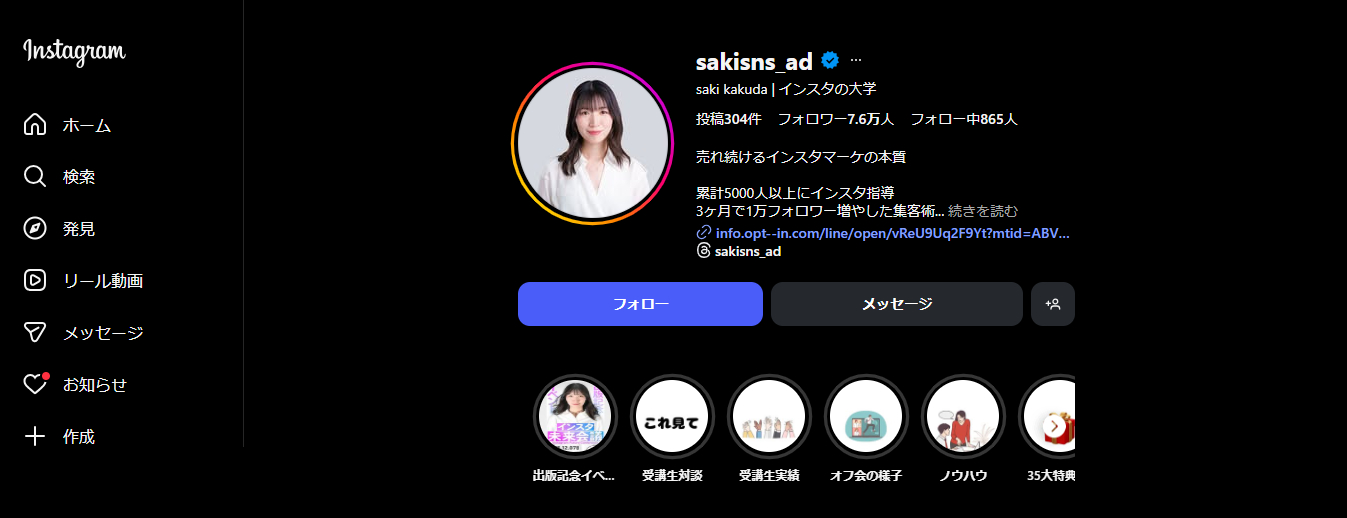Click the search magnifier icon
The image size is (1347, 518).
point(35,177)
